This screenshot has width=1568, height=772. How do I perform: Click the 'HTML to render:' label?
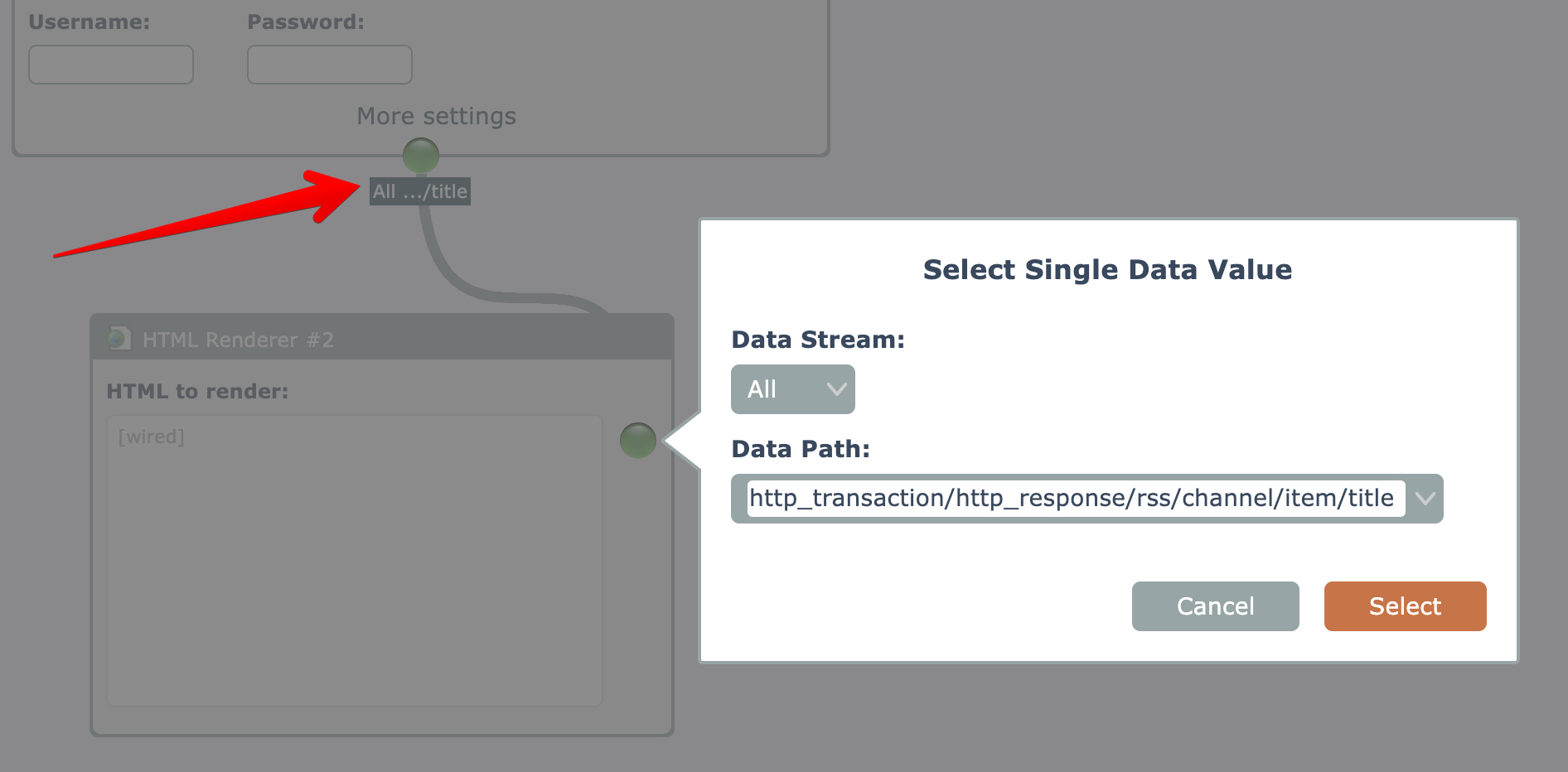click(197, 391)
